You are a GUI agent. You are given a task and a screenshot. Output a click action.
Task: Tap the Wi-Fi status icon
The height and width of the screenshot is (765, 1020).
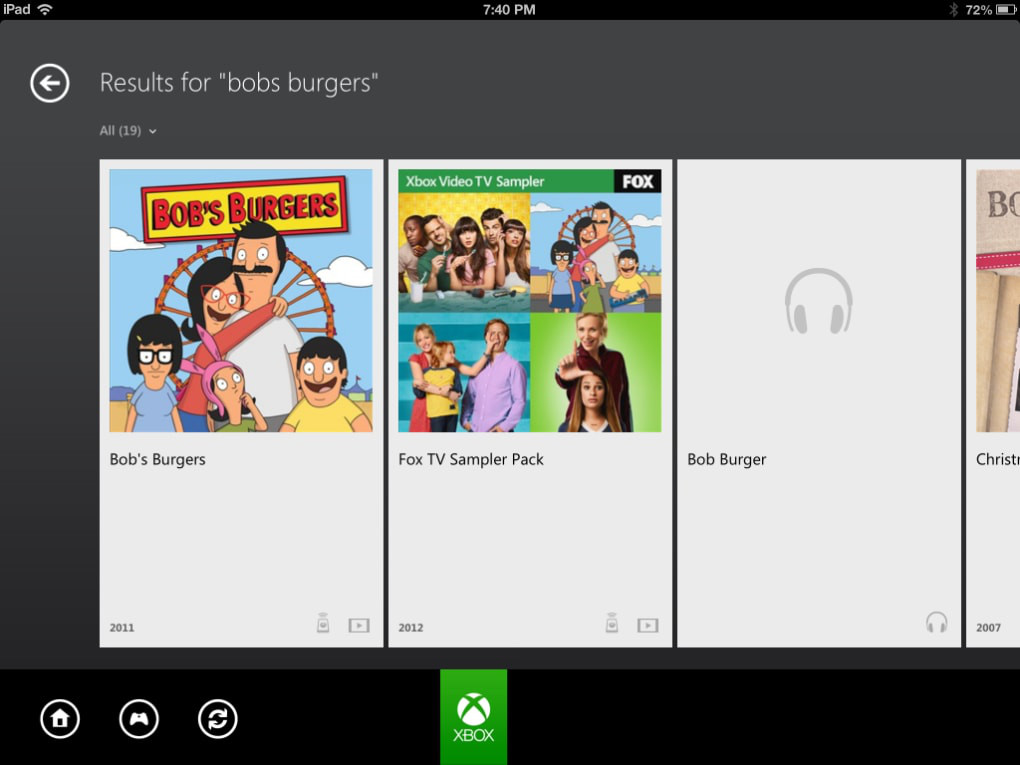pyautogui.click(x=45, y=9)
